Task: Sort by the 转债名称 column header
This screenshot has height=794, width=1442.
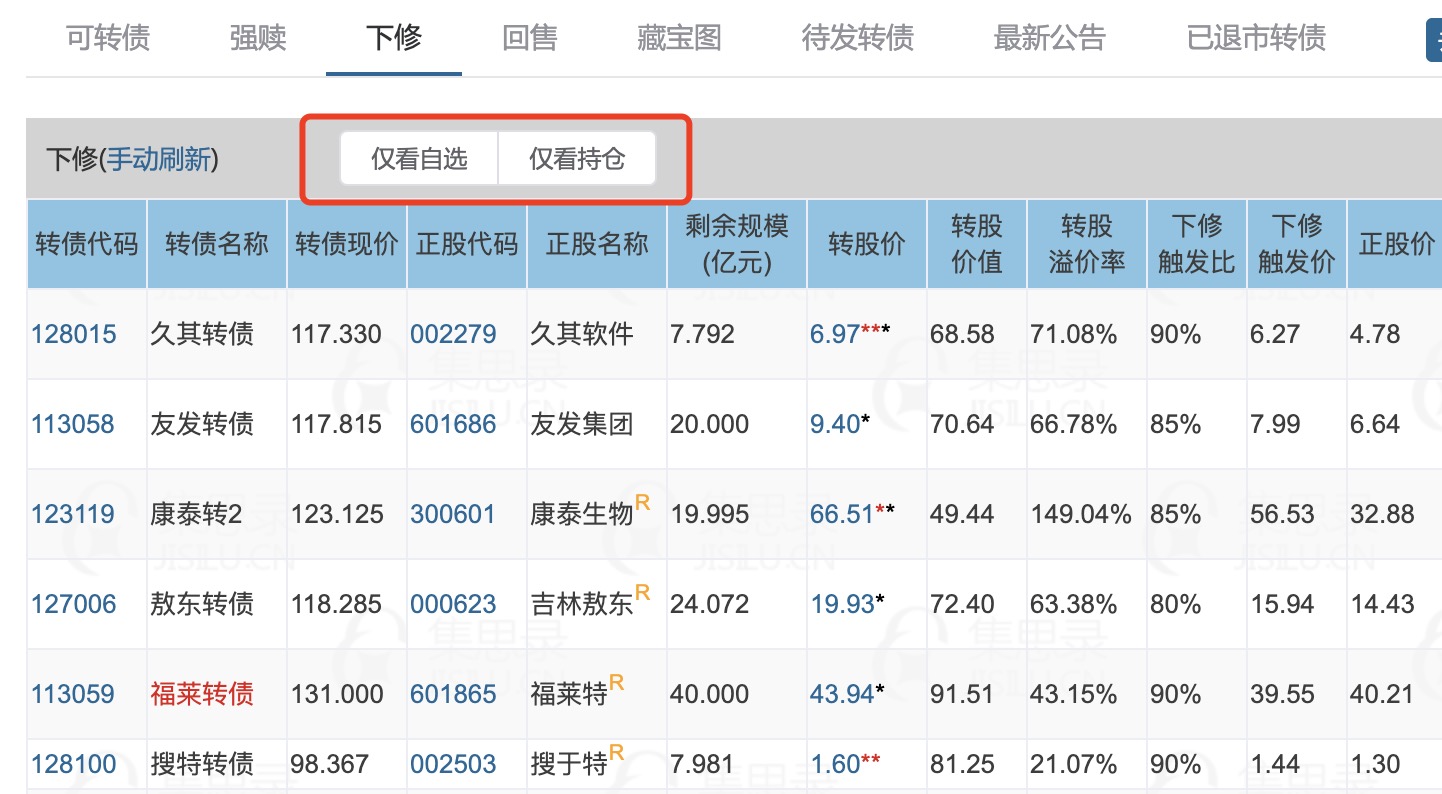Action: pos(217,244)
